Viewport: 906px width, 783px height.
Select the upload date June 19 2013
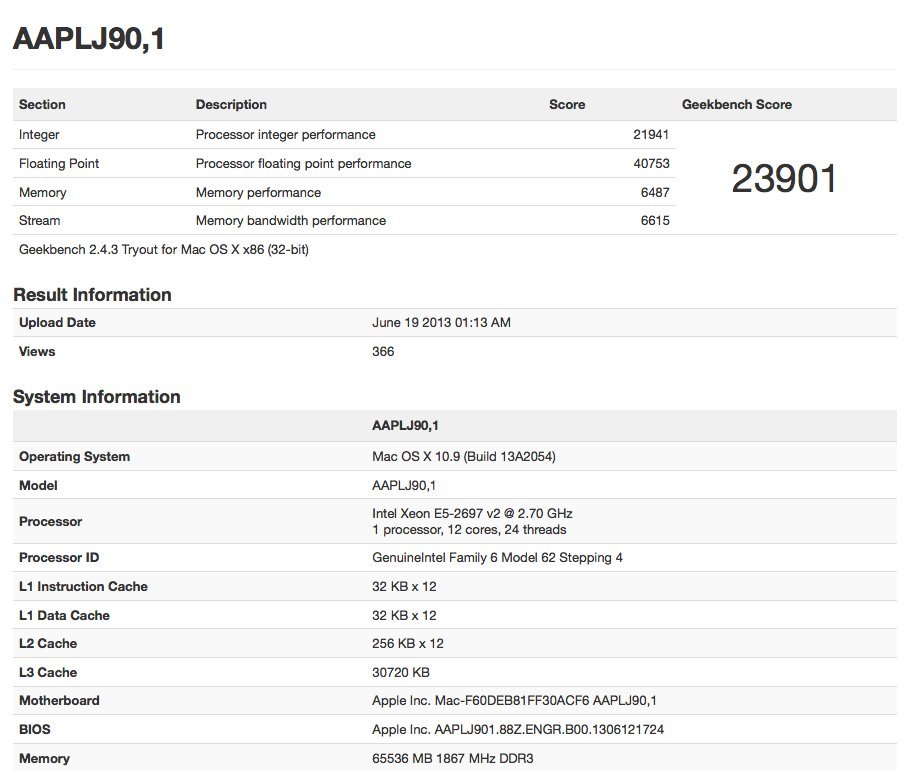click(441, 323)
